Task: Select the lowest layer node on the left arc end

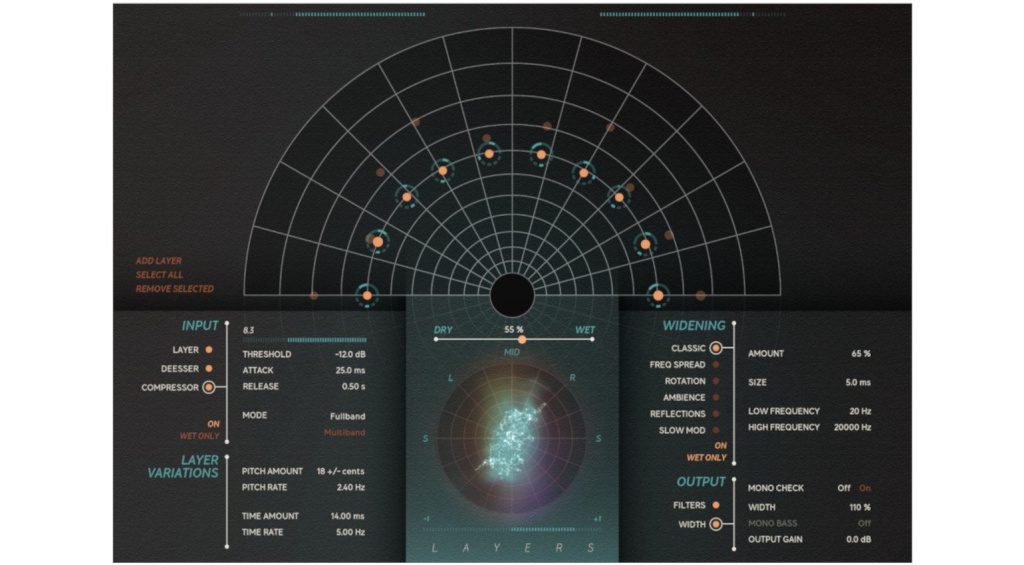Action: (x=366, y=295)
